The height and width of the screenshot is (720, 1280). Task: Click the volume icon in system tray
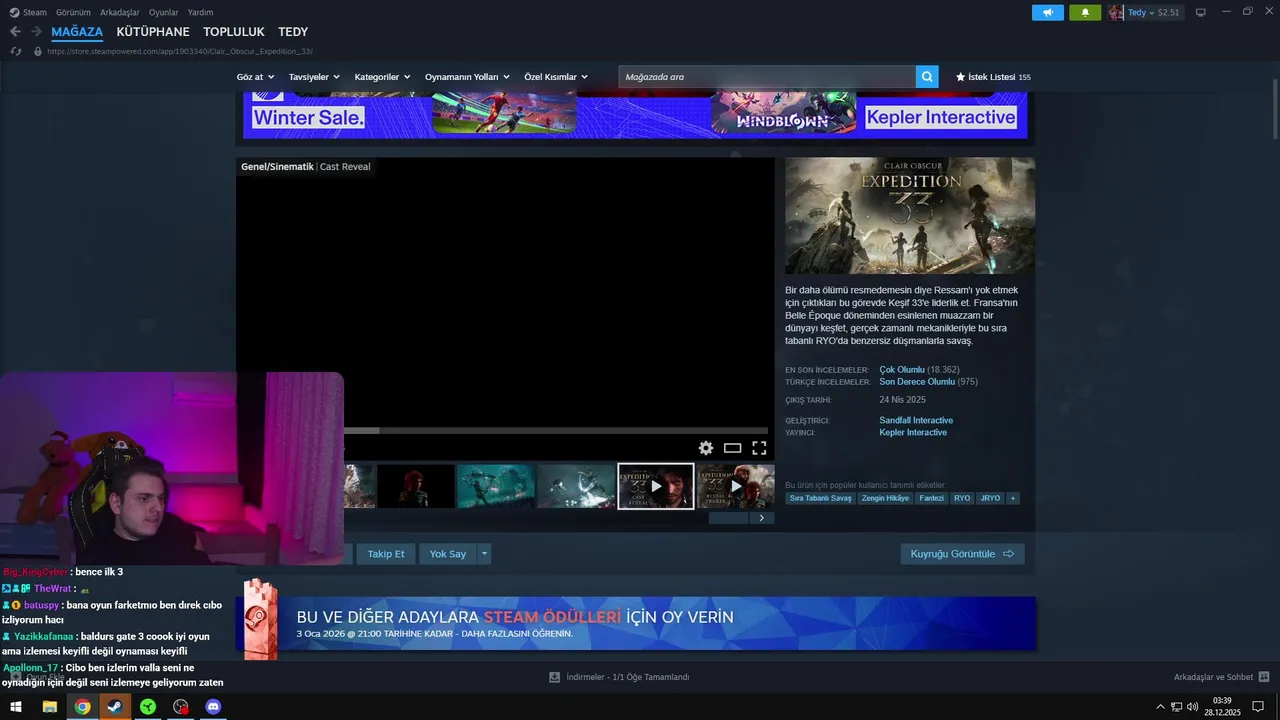tap(1192, 707)
